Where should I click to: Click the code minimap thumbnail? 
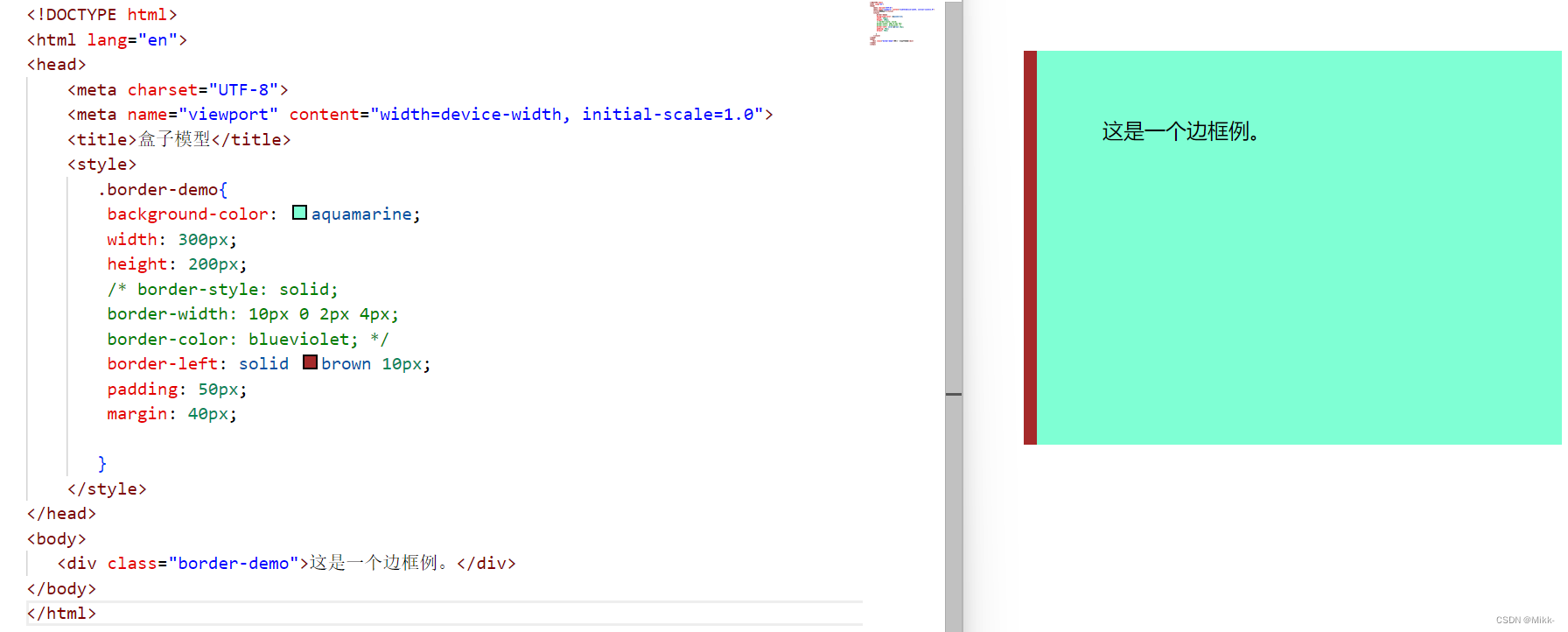901,24
